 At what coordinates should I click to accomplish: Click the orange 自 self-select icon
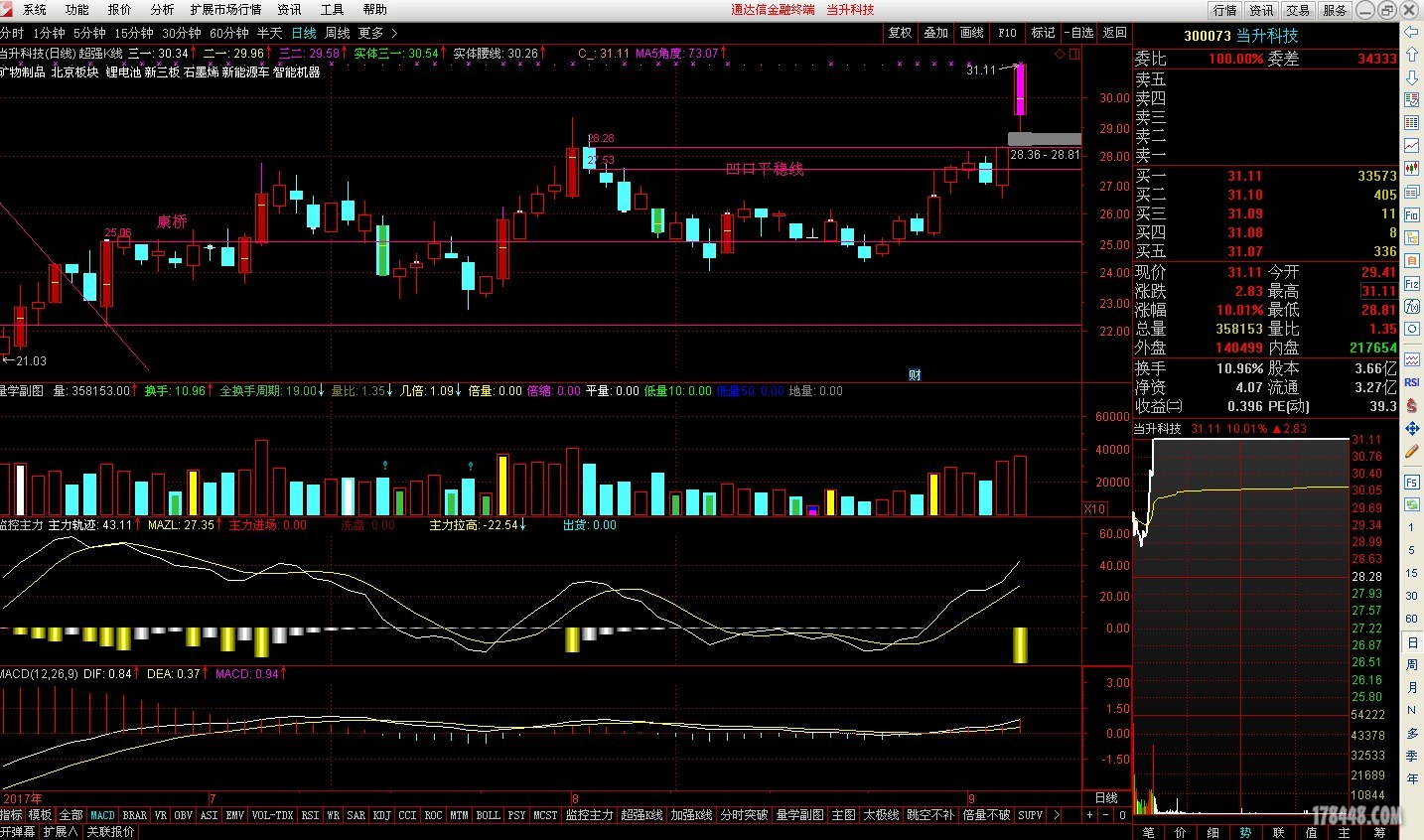(1411, 260)
